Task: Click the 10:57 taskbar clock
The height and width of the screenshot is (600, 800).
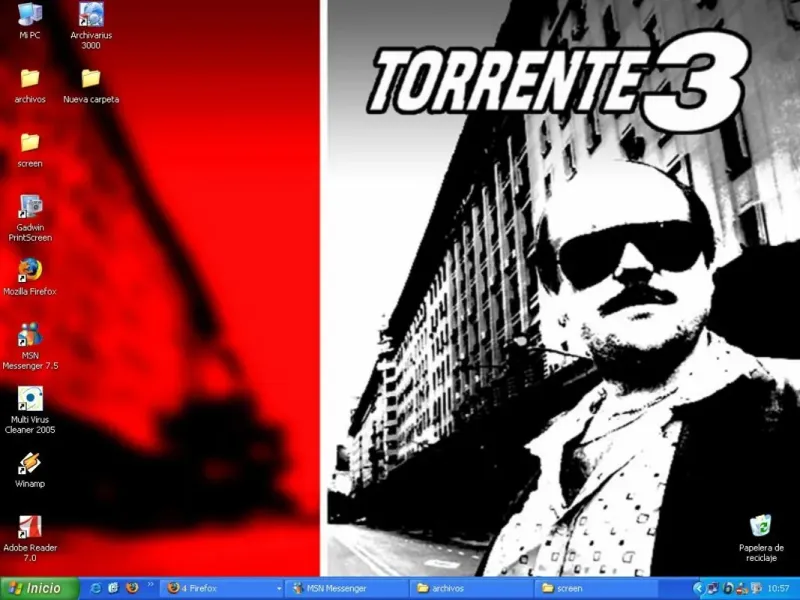Action: click(778, 588)
